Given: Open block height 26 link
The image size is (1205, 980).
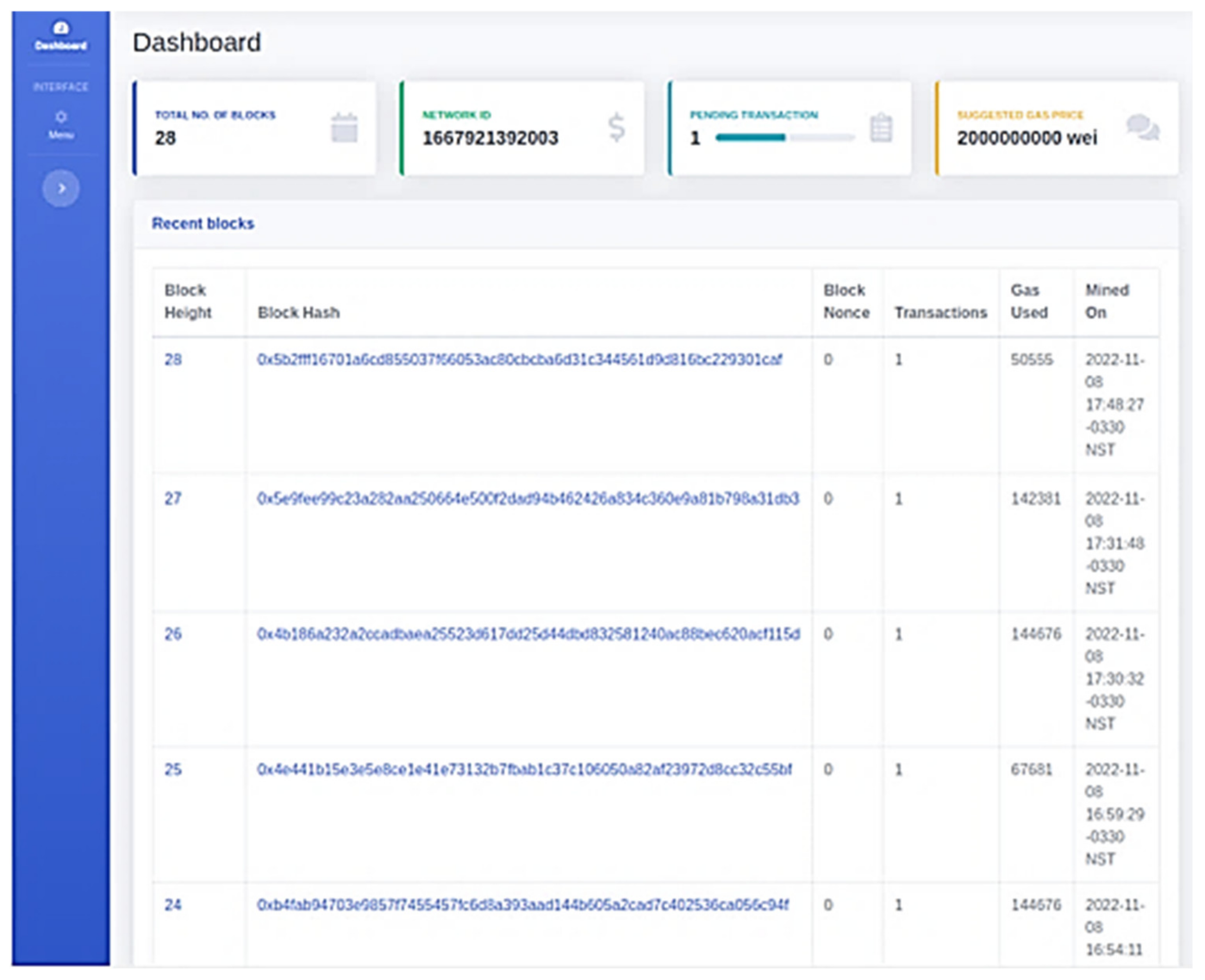Looking at the screenshot, I should (x=173, y=634).
